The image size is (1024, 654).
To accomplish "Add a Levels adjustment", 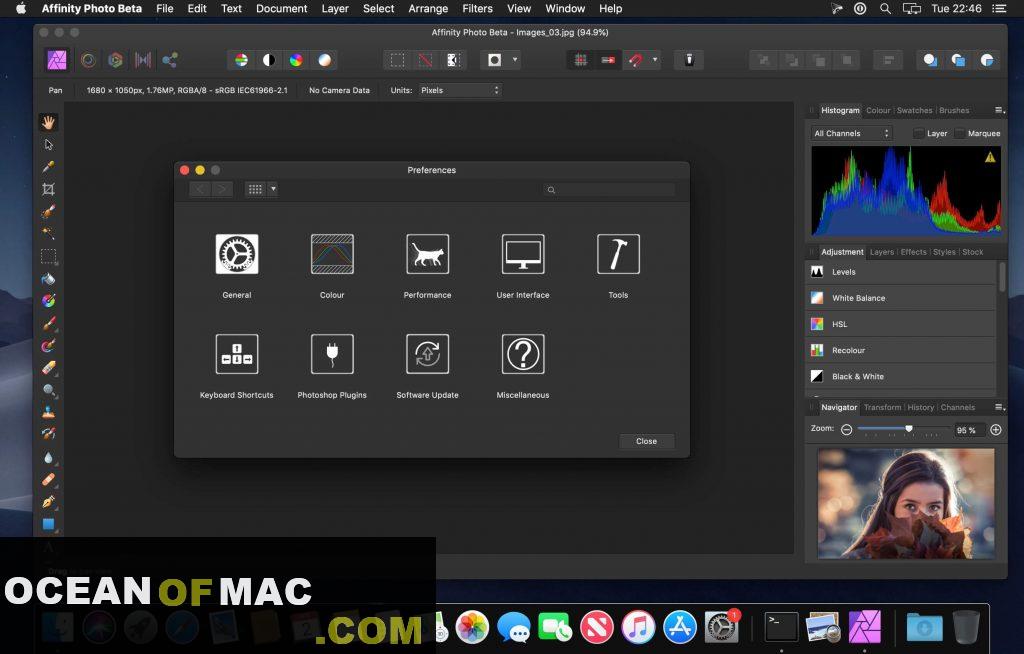I will (x=901, y=272).
